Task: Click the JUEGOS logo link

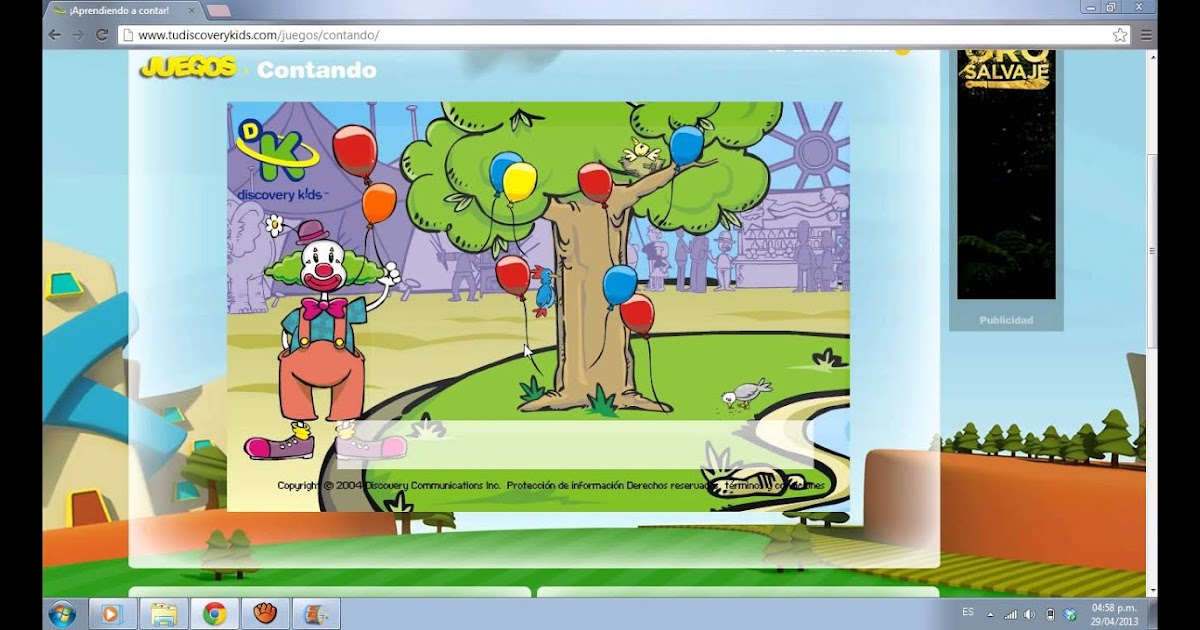Action: [188, 68]
